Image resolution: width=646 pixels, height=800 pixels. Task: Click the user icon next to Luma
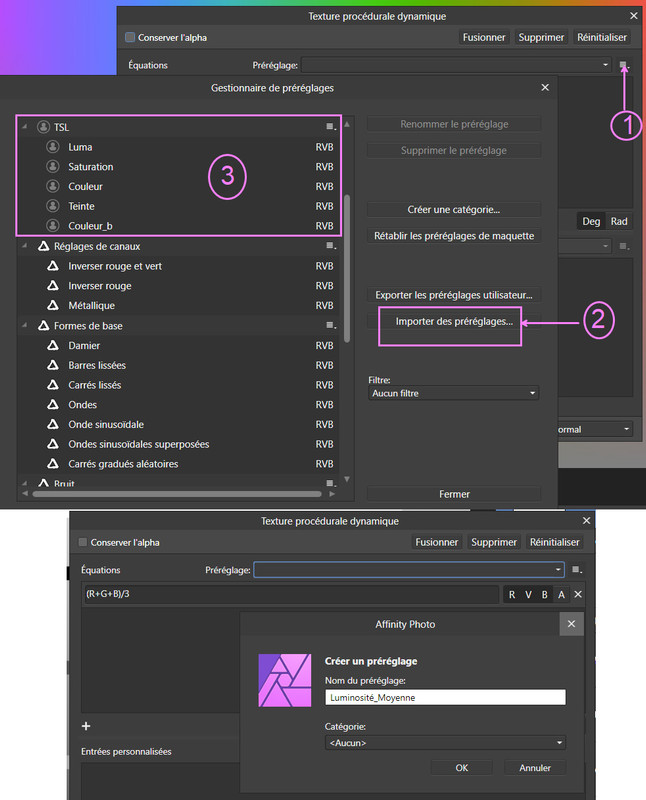coord(53,147)
